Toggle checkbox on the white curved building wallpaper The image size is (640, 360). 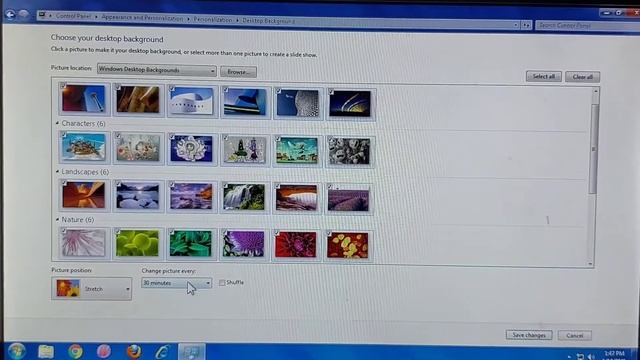(x=172, y=88)
